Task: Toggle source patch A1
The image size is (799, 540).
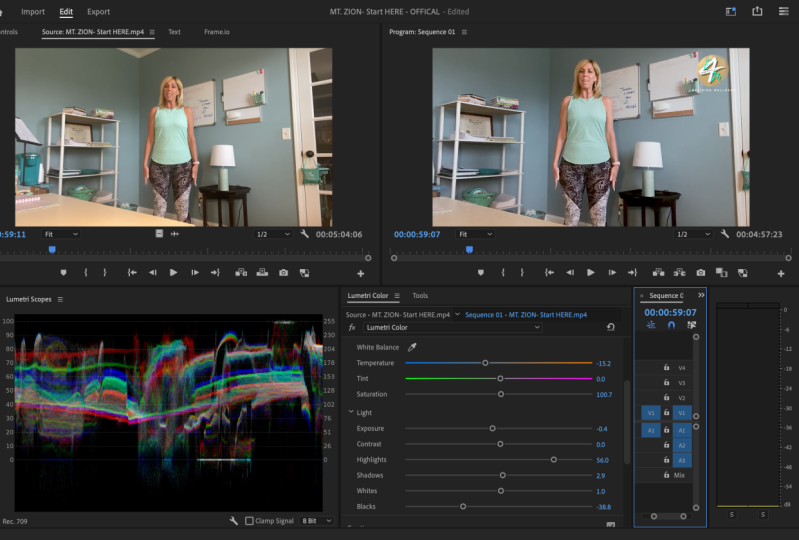Action: tap(651, 430)
